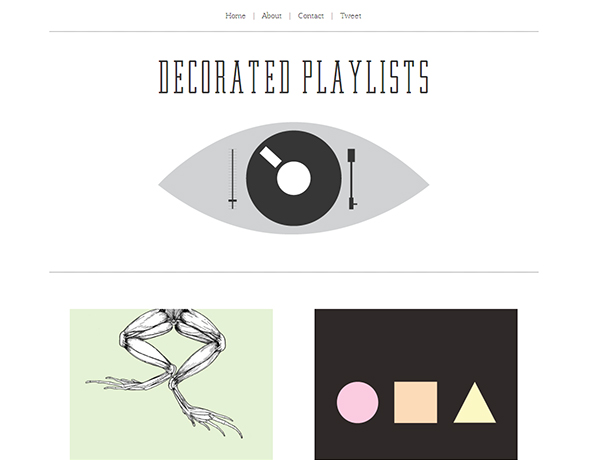Open the Home navigation link
The width and height of the screenshot is (590, 460).
(x=235, y=16)
